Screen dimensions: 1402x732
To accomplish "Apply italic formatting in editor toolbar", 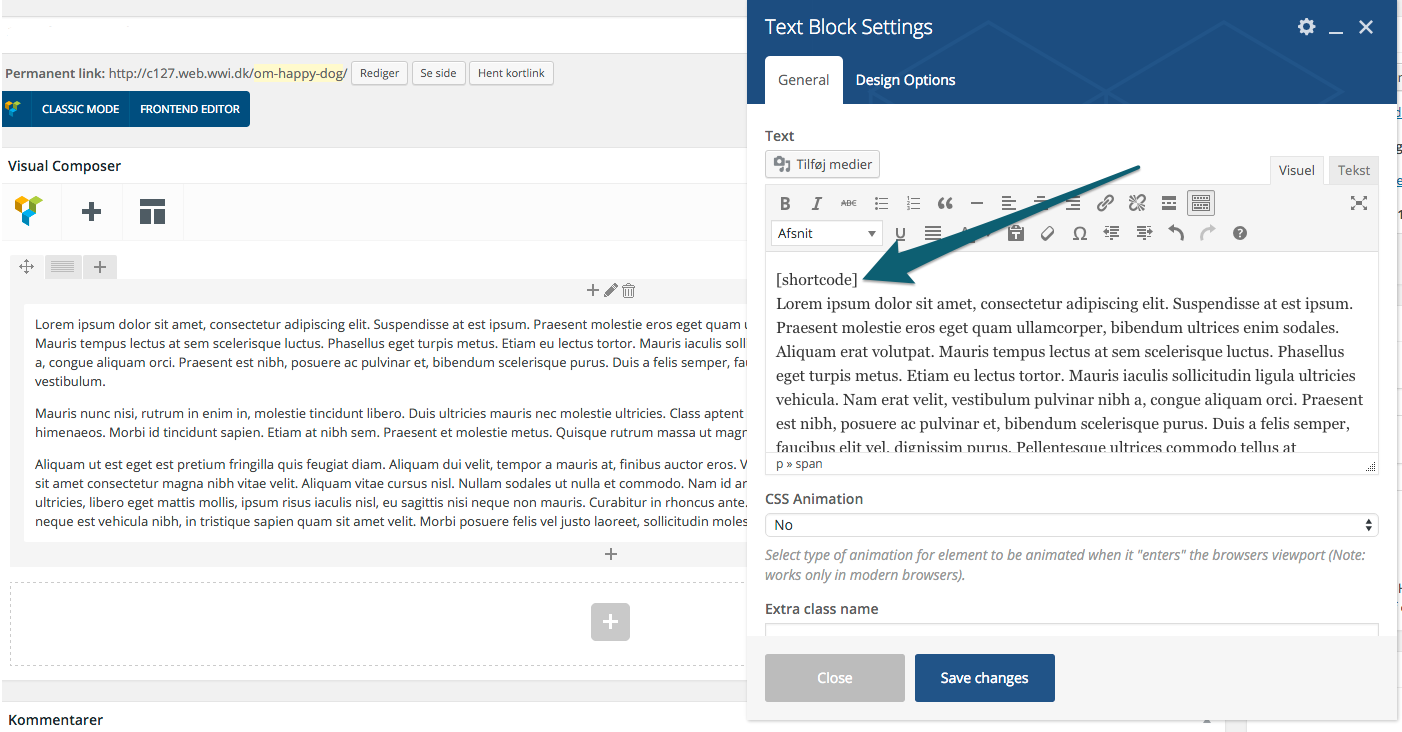I will click(x=816, y=204).
